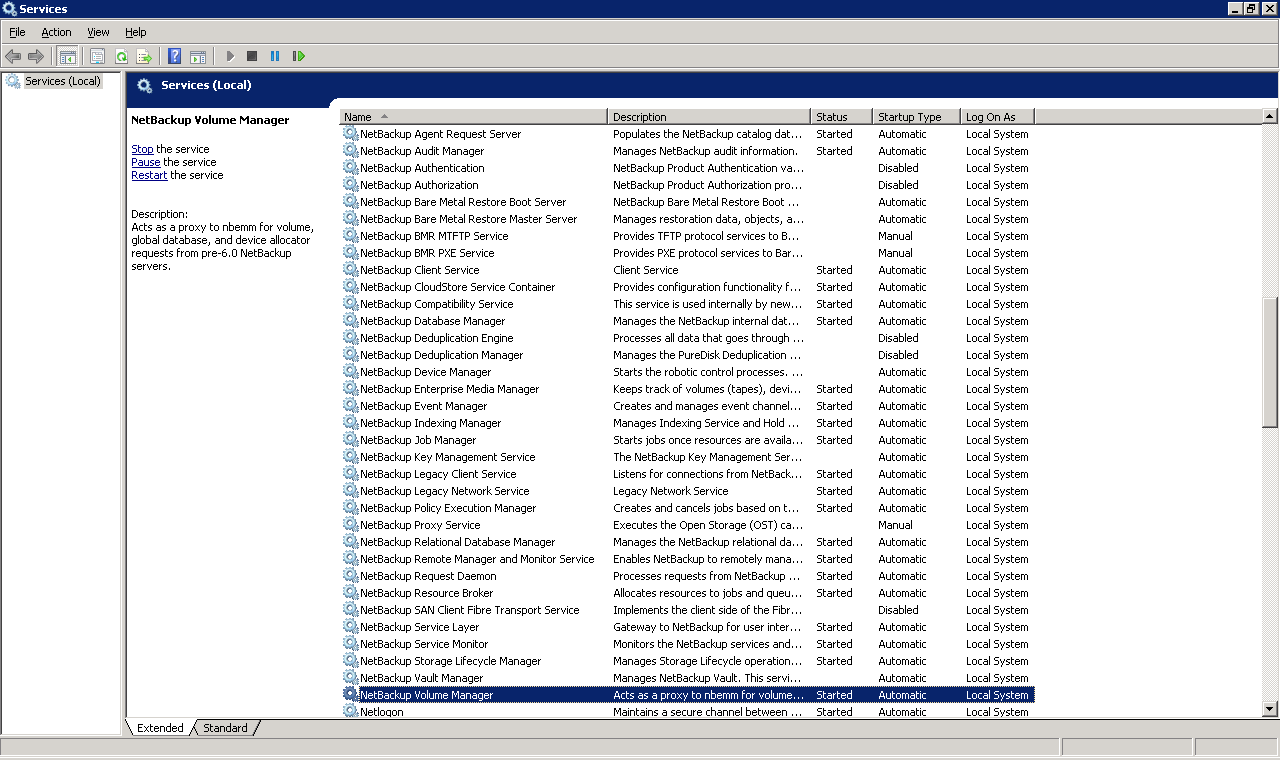The image size is (1280, 760).
Task: Click the blue Help toolbar icon
Action: [175, 56]
